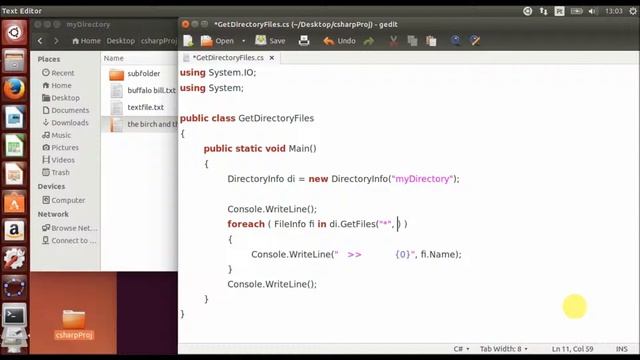Open Recent in Places sidebar
This screenshot has width=640, height=360.
pyautogui.click(x=58, y=73)
